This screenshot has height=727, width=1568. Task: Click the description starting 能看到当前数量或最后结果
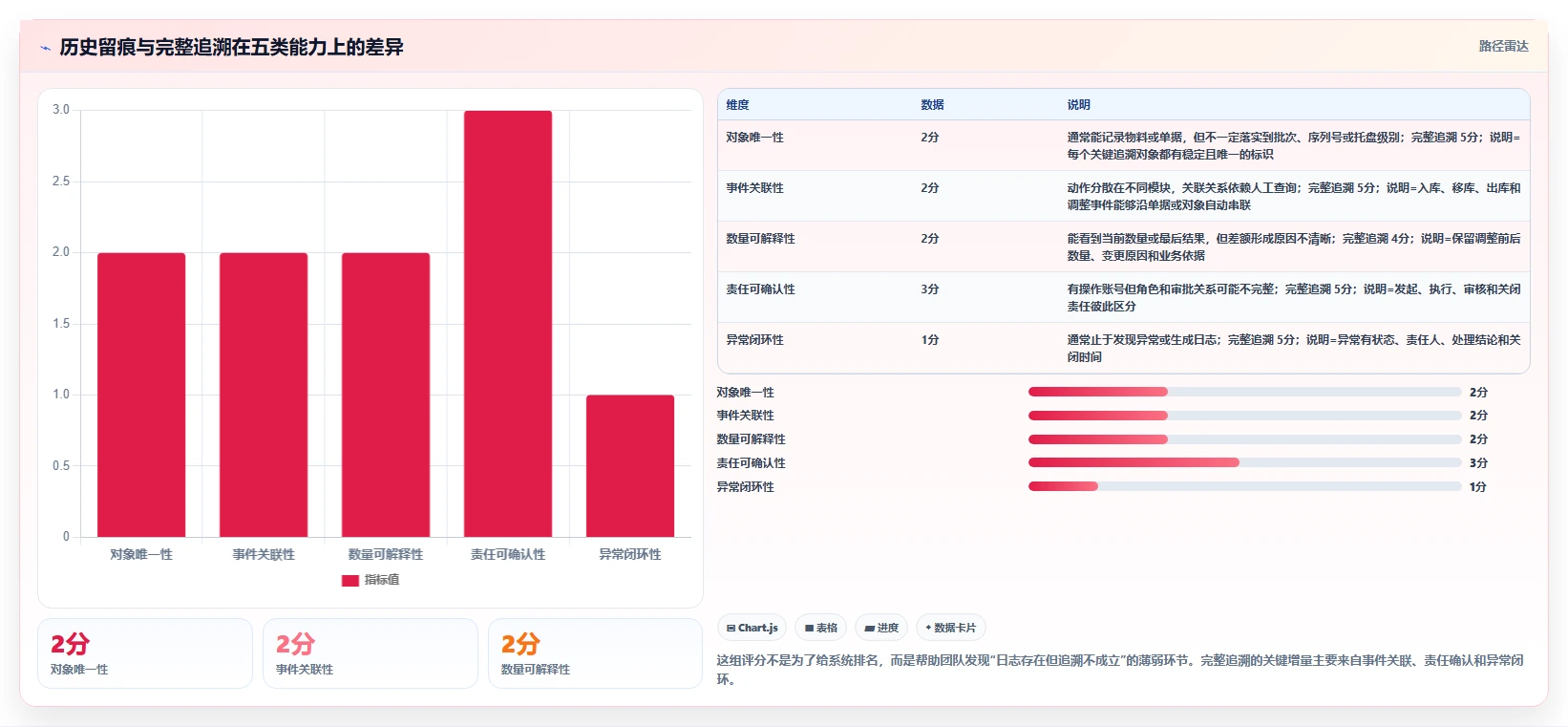tap(1293, 247)
